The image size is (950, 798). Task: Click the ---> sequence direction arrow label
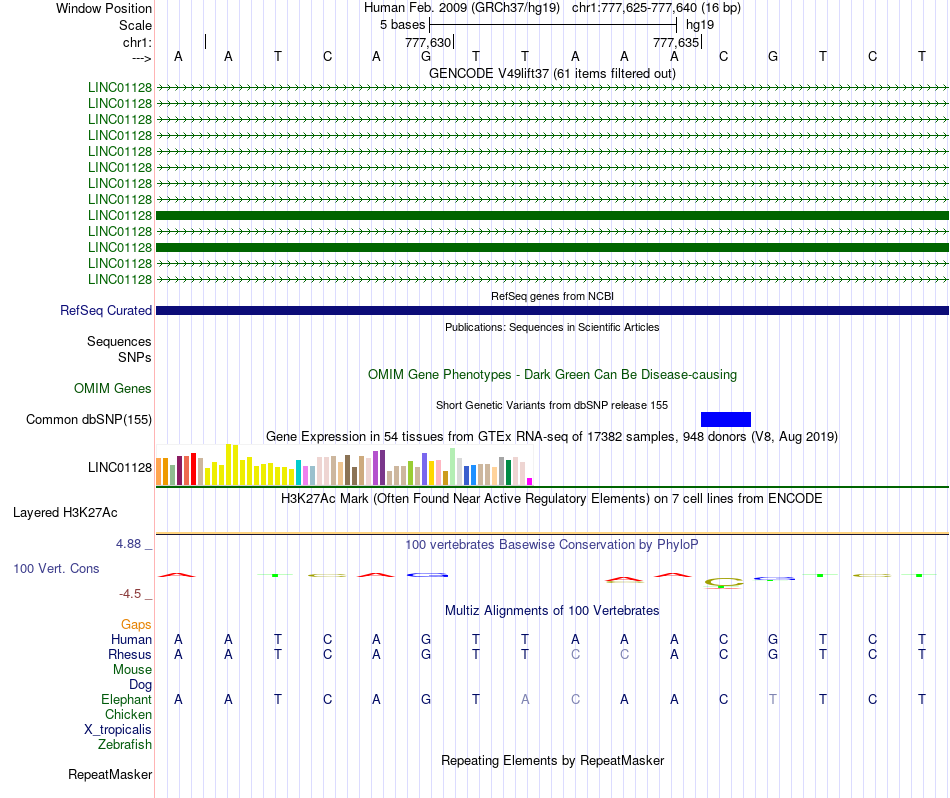[141, 58]
